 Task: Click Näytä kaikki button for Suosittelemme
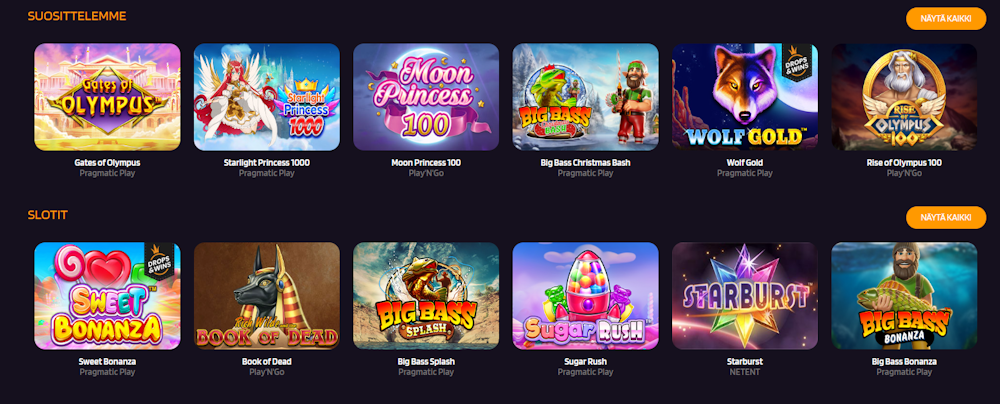tap(946, 19)
